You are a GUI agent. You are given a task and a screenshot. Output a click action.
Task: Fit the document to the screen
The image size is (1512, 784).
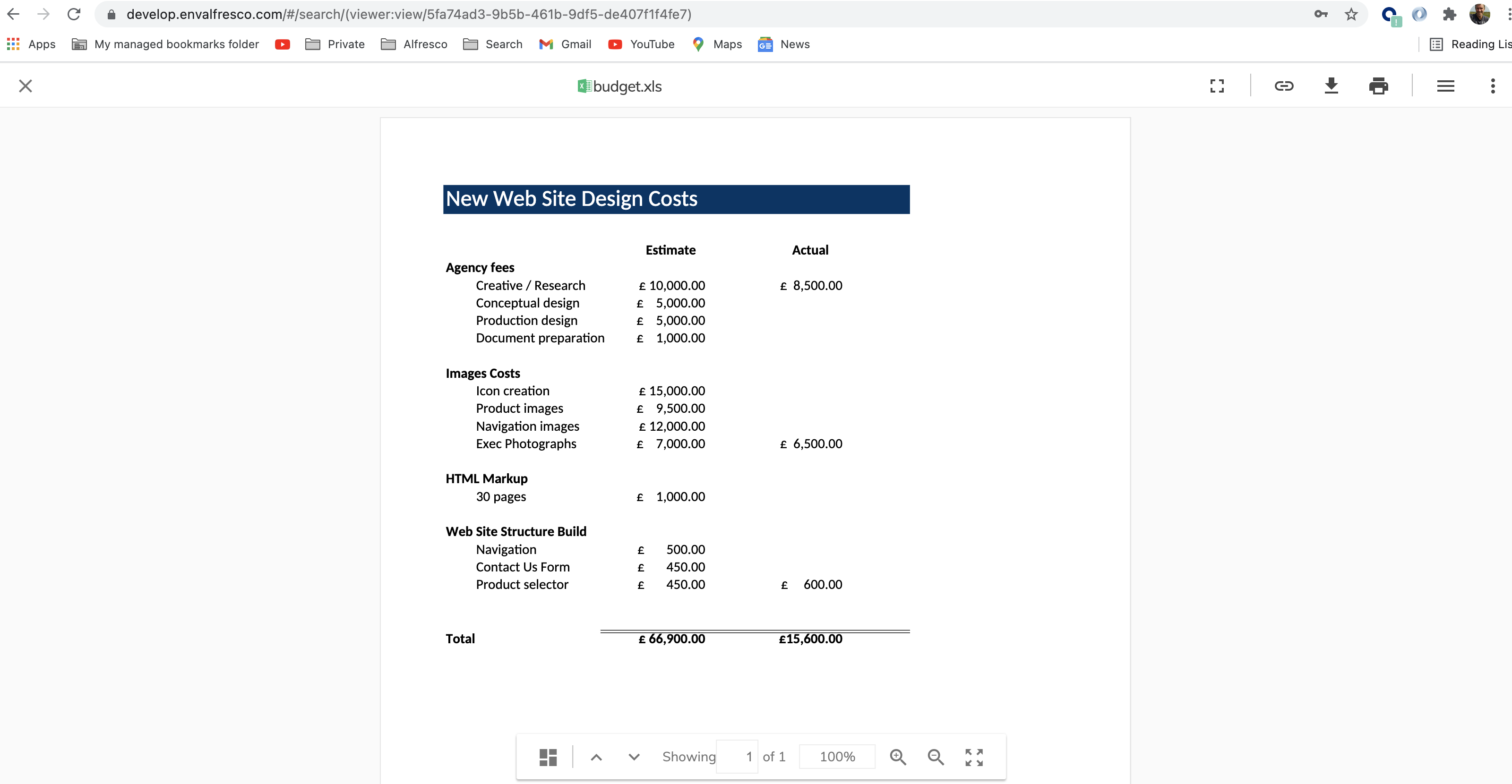click(x=974, y=757)
